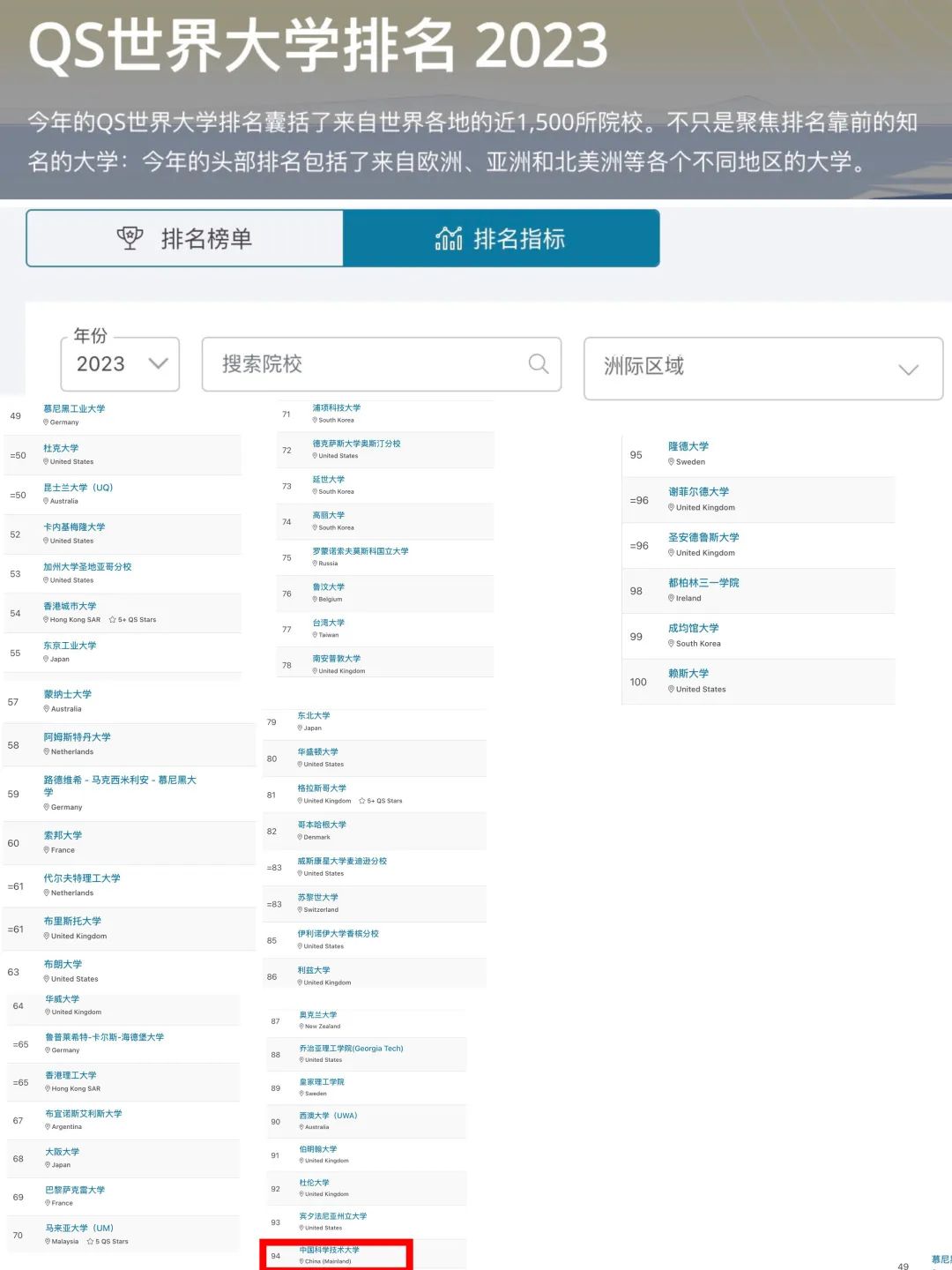Screen dimensions: 952x1270
Task: Open 昆士兰大学（UQ） page
Action: tap(78, 488)
